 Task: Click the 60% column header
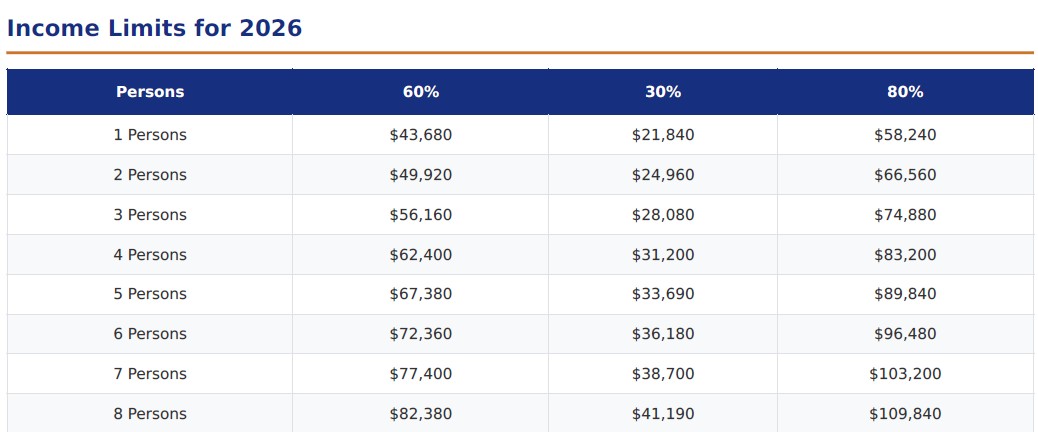point(420,92)
